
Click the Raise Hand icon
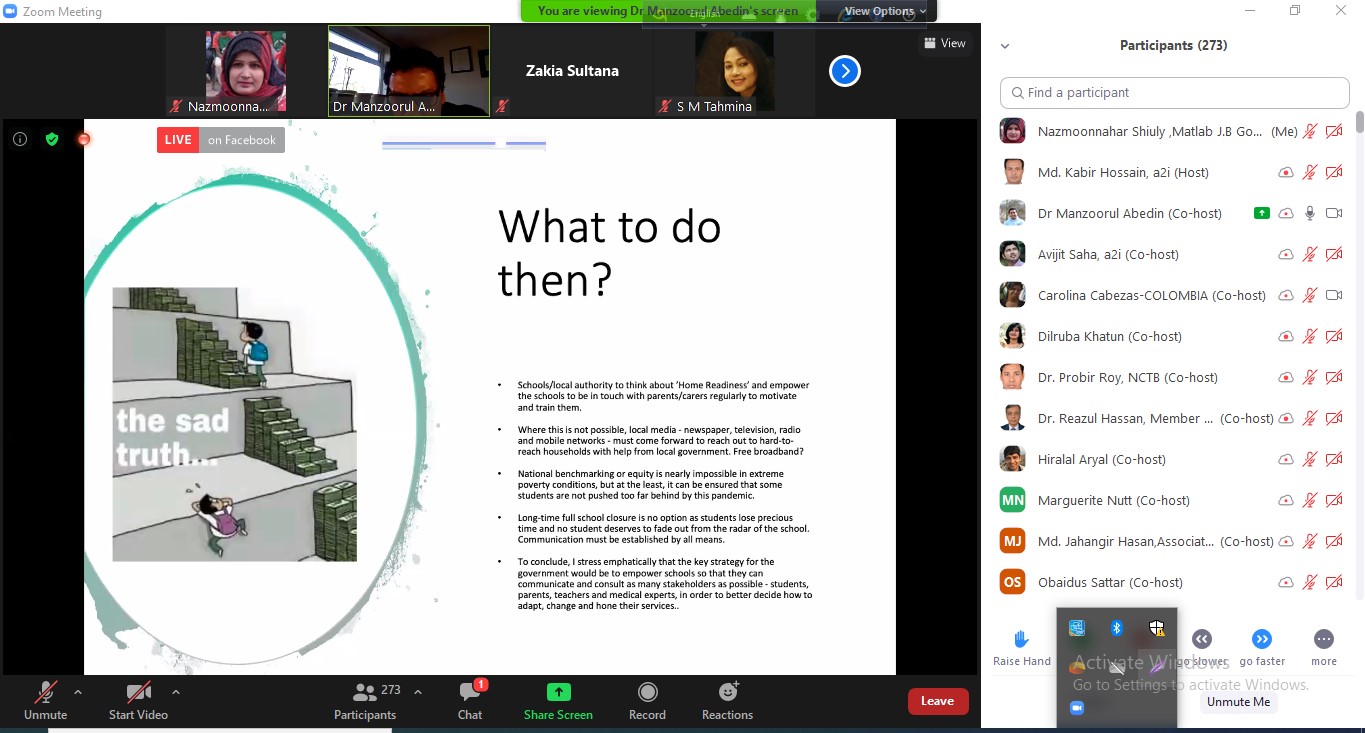(x=1021, y=639)
